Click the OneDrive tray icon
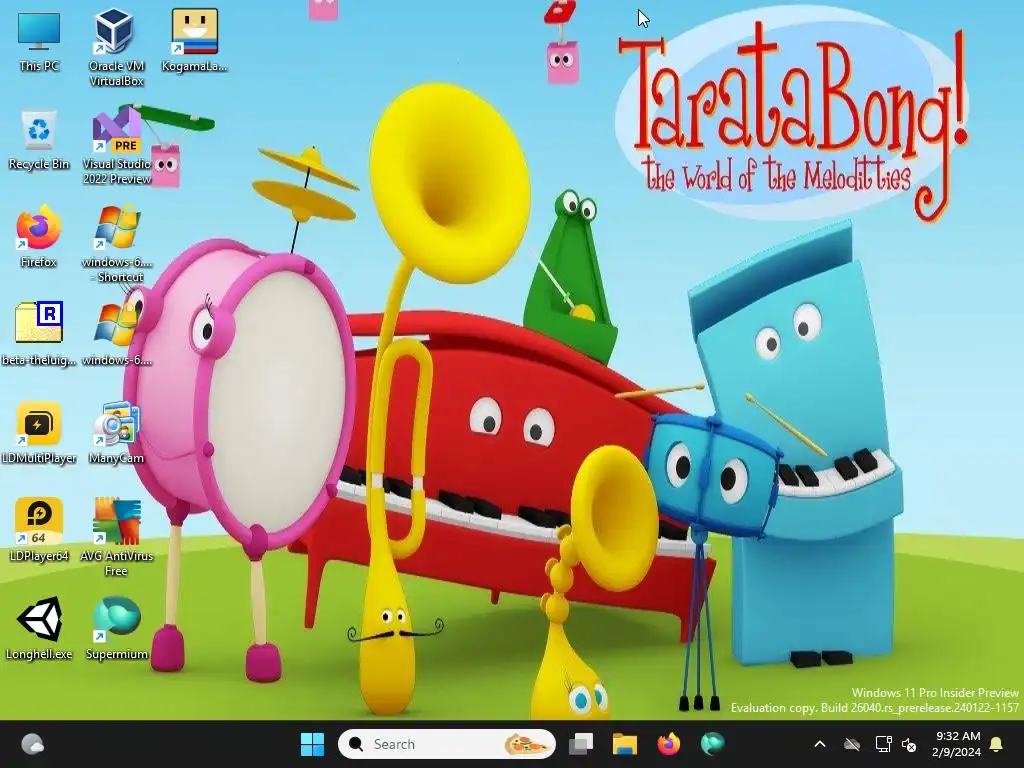Screen dimensions: 1024x768 [x=852, y=744]
